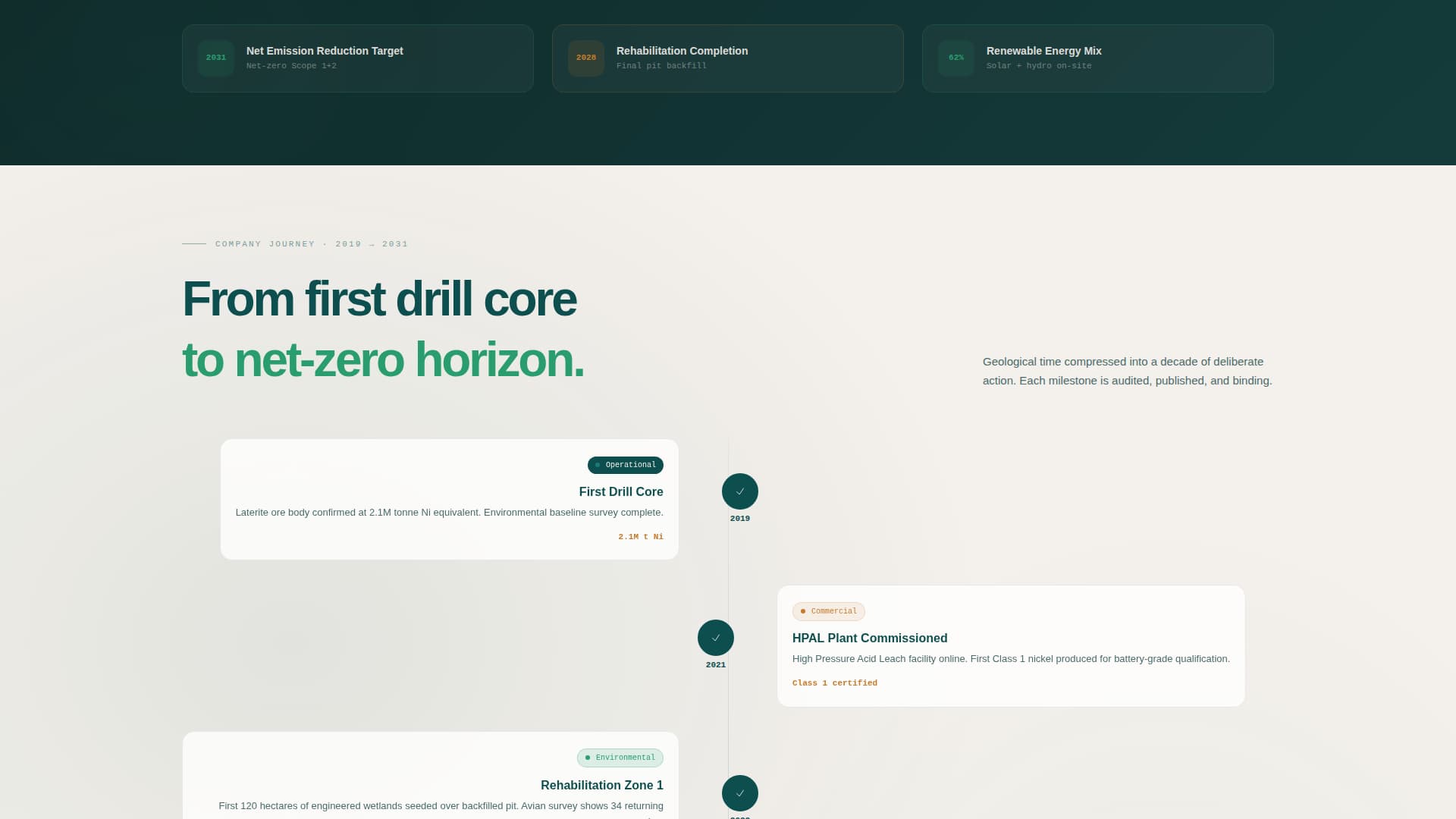Click the First Drill Core title
Screen dimensions: 1456x819
(621, 492)
